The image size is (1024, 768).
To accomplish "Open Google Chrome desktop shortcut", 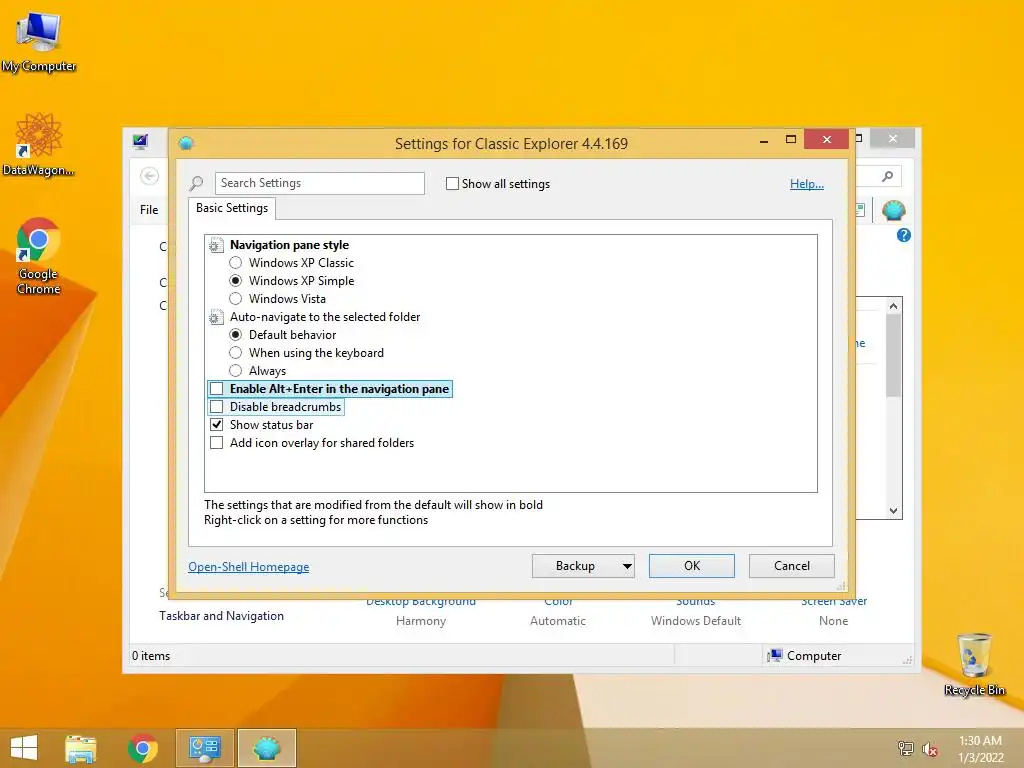I will (x=39, y=256).
